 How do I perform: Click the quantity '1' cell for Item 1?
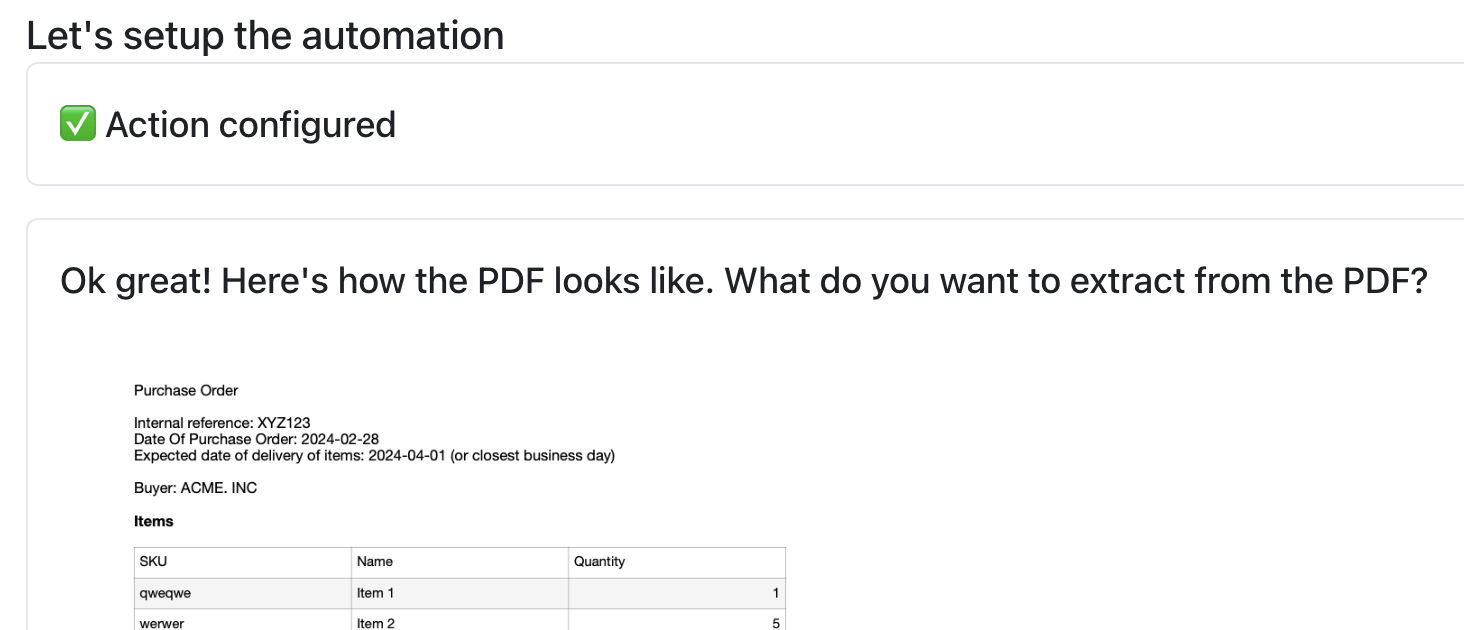pyautogui.click(x=677, y=593)
